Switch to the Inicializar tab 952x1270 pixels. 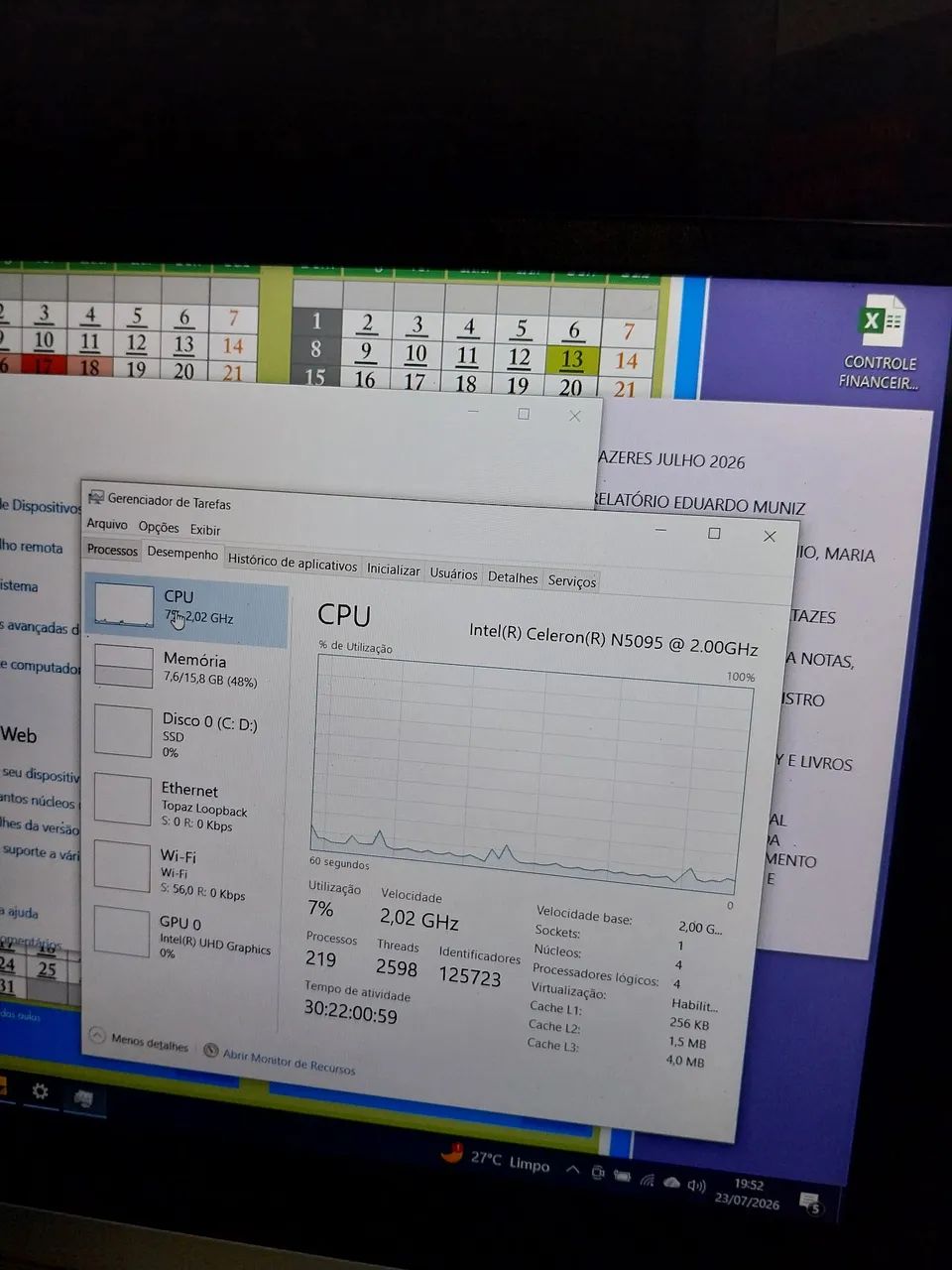pyautogui.click(x=394, y=570)
